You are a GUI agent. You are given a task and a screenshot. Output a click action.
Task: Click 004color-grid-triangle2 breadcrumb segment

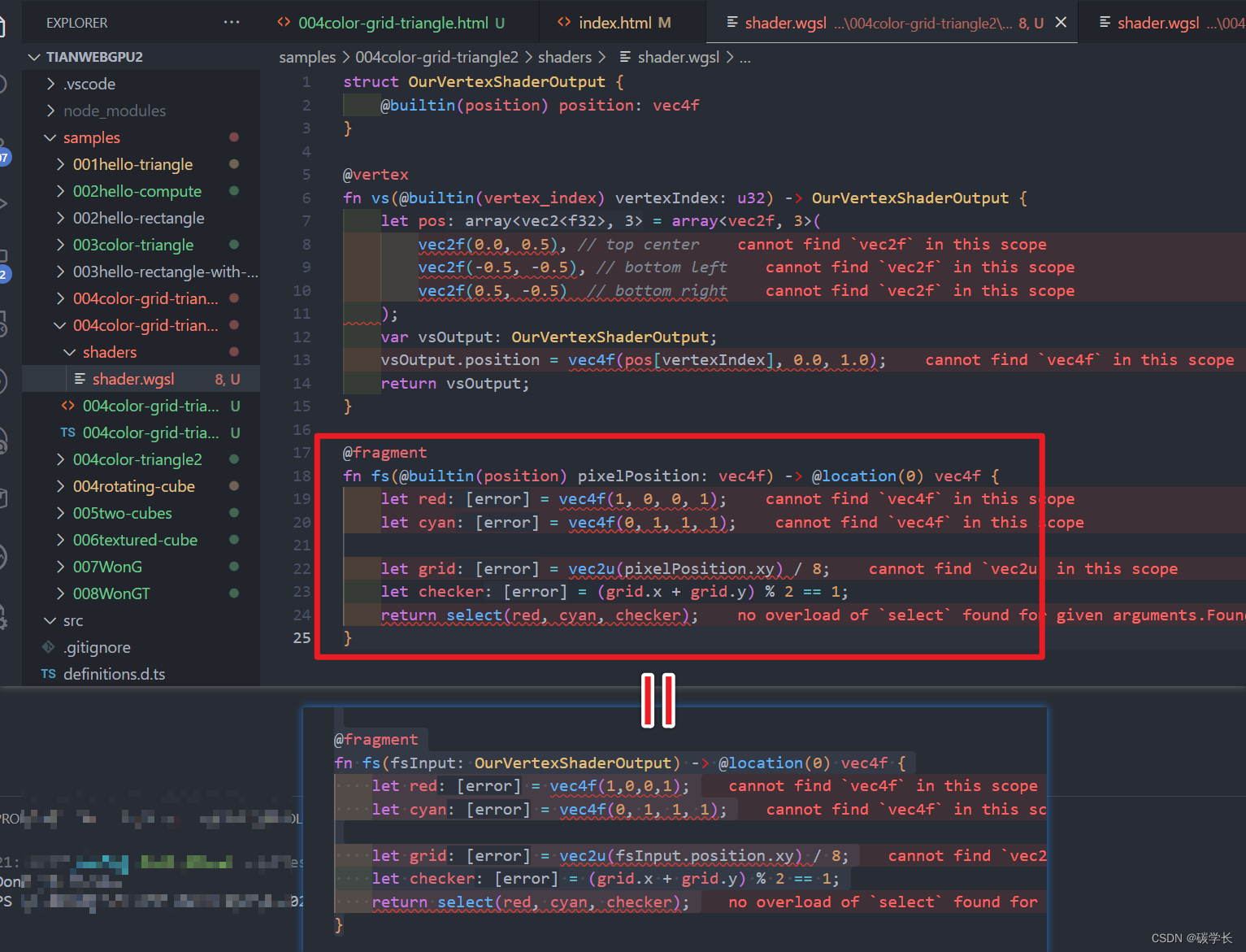pos(436,57)
